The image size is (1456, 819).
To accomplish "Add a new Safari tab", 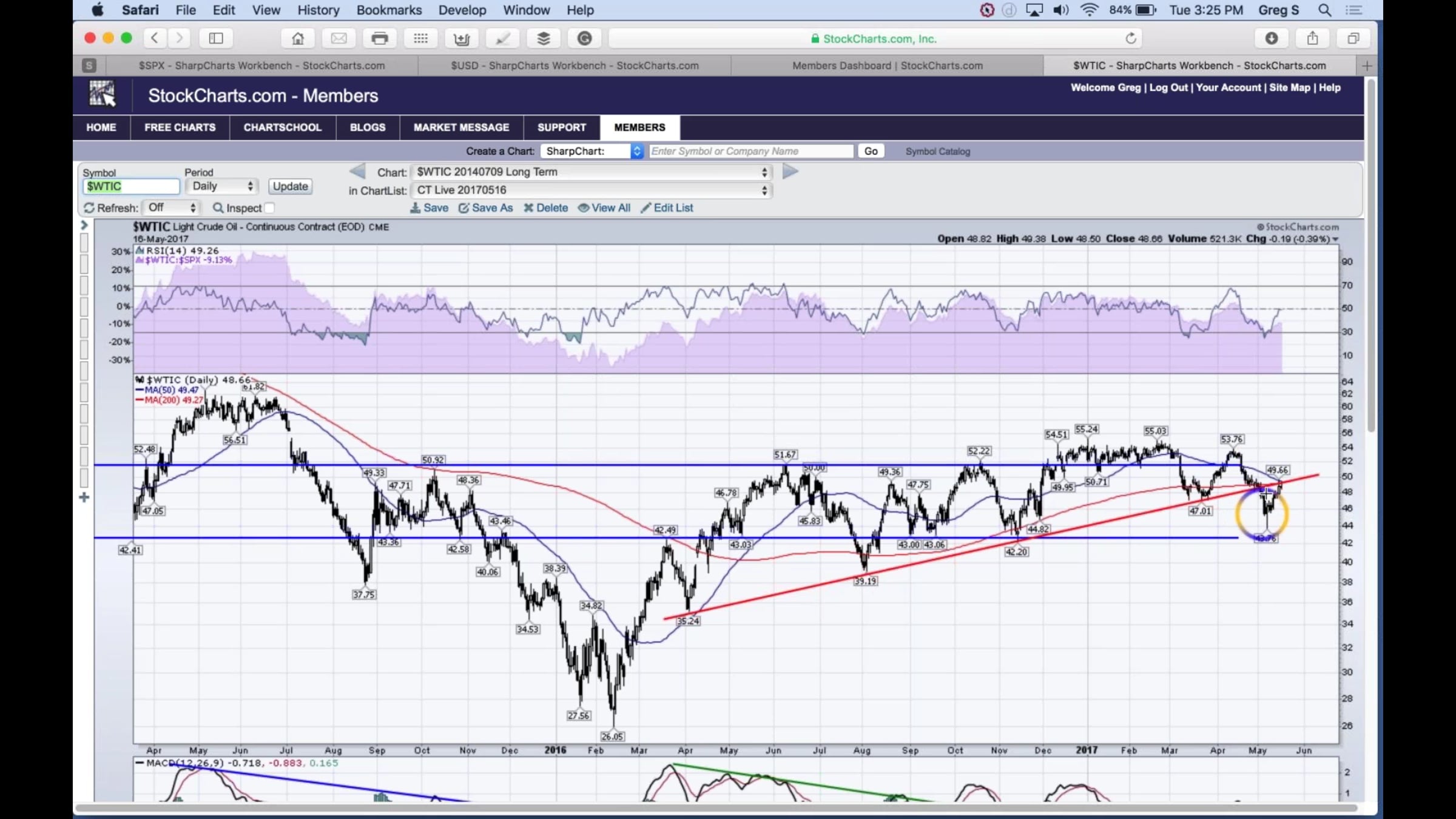I will point(1367,66).
